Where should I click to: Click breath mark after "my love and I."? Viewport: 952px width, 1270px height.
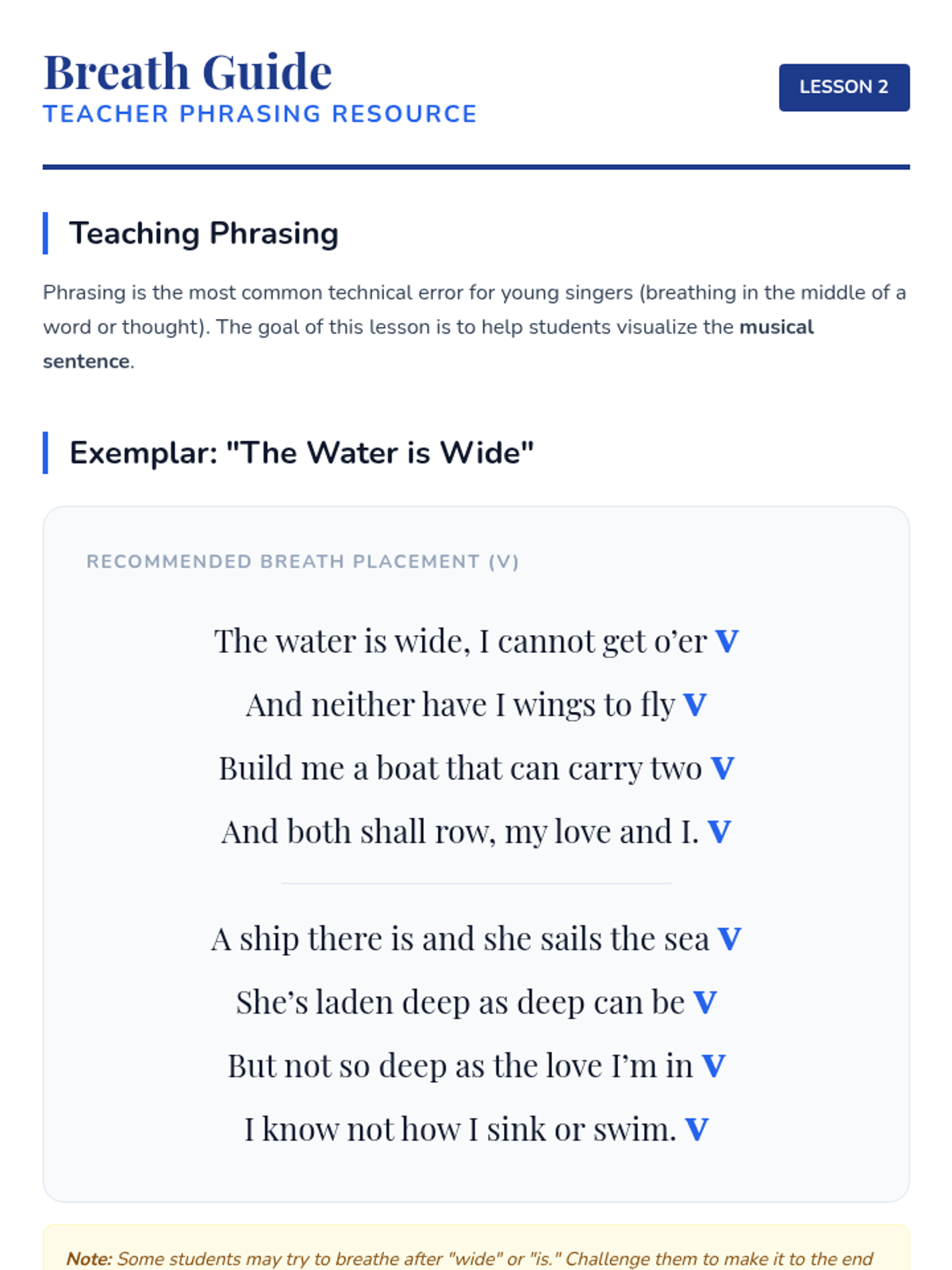tap(719, 832)
